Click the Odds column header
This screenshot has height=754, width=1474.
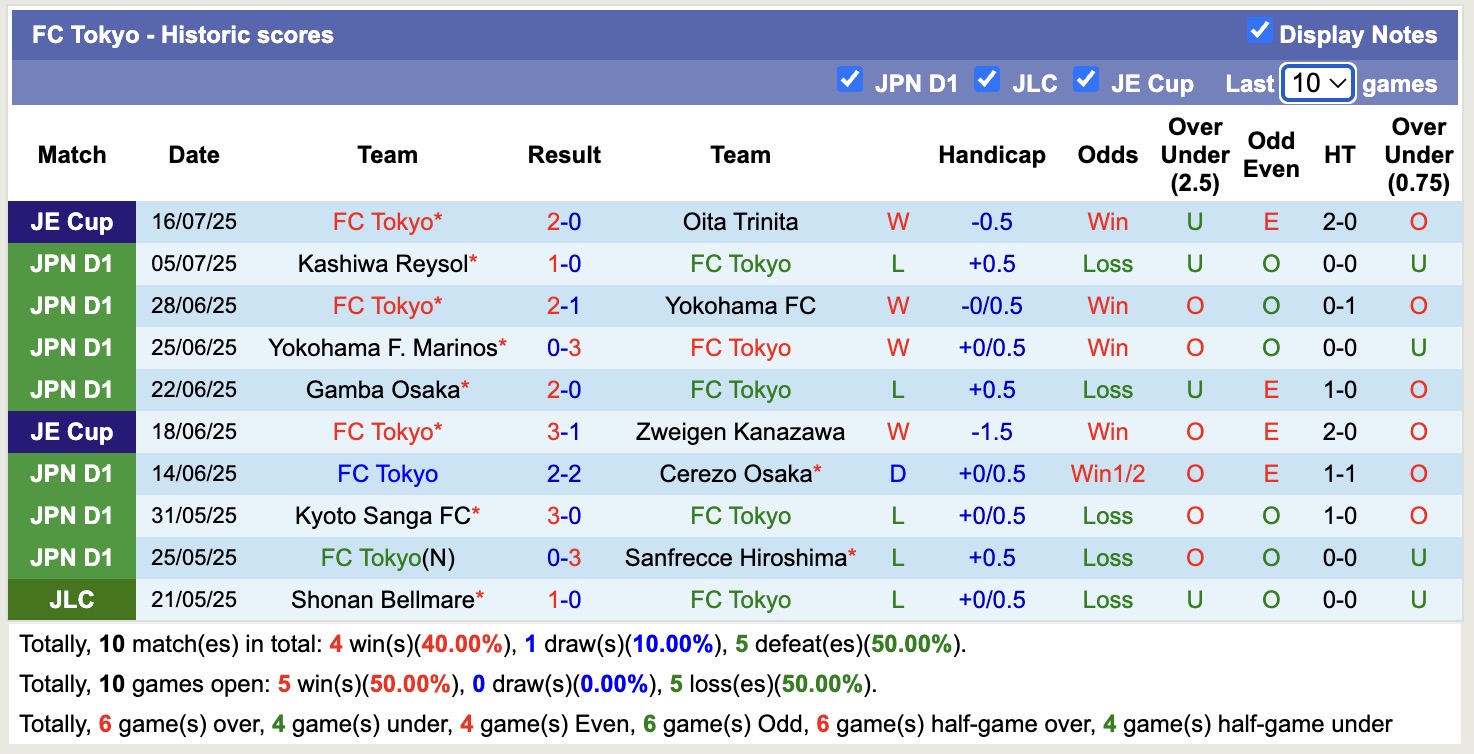pyautogui.click(x=1107, y=155)
